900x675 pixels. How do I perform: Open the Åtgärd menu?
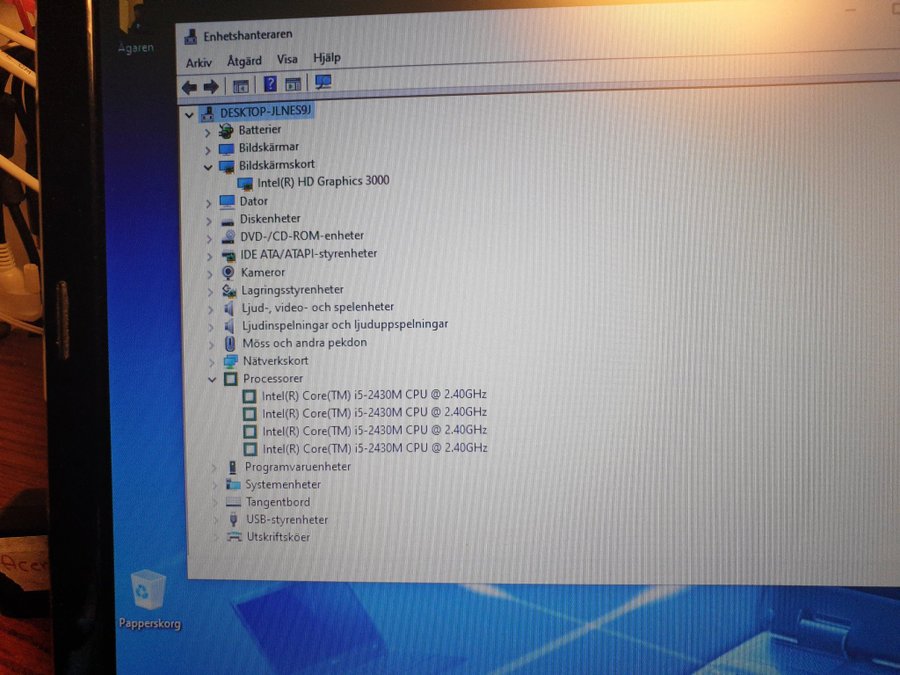(x=244, y=61)
